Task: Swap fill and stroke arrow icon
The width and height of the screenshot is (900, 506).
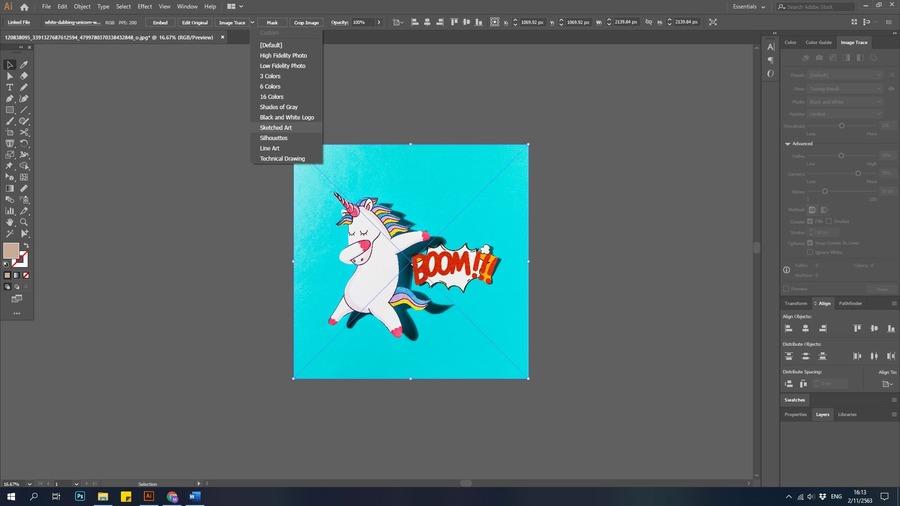Action: (26, 246)
